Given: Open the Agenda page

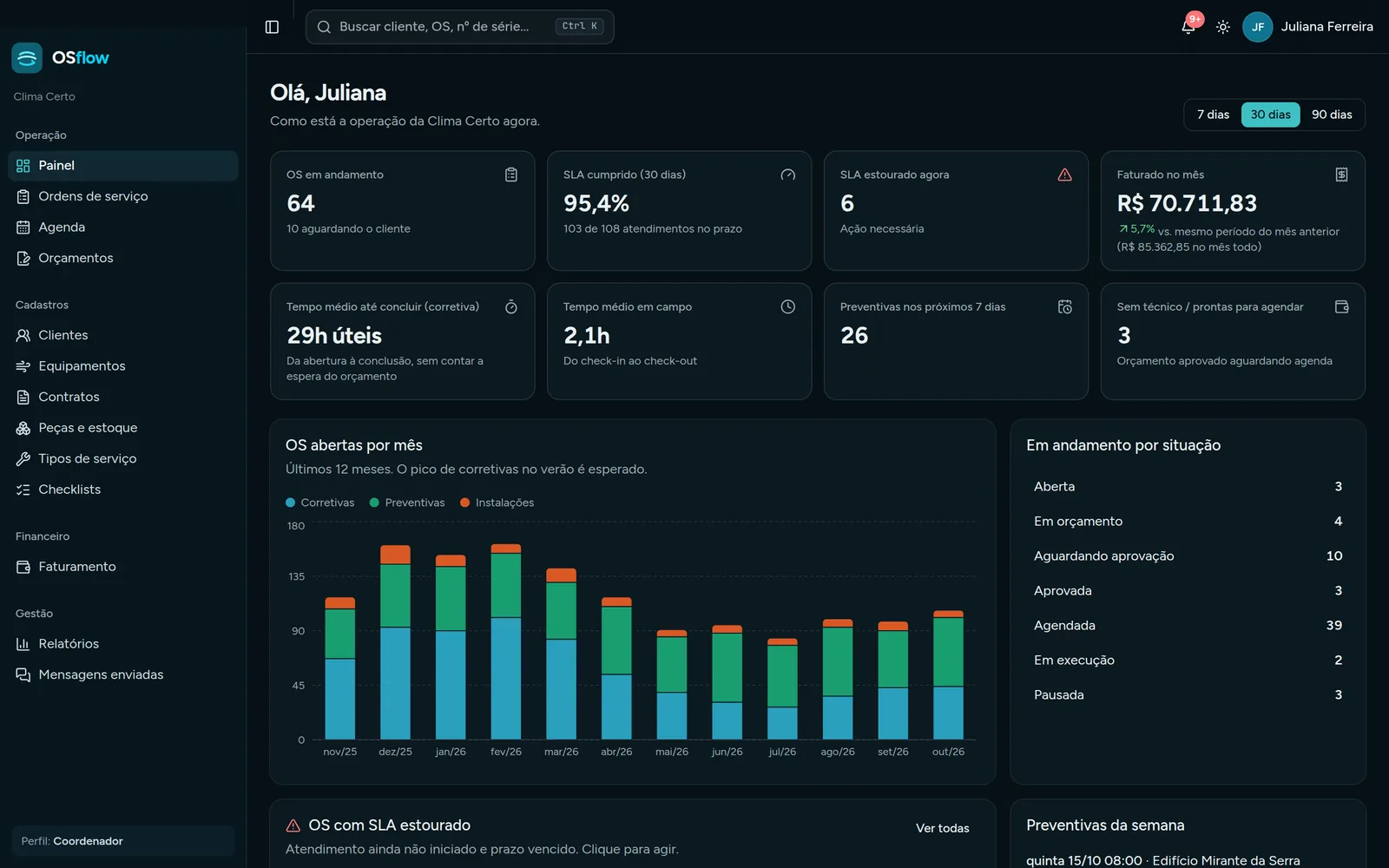Looking at the screenshot, I should [123, 227].
